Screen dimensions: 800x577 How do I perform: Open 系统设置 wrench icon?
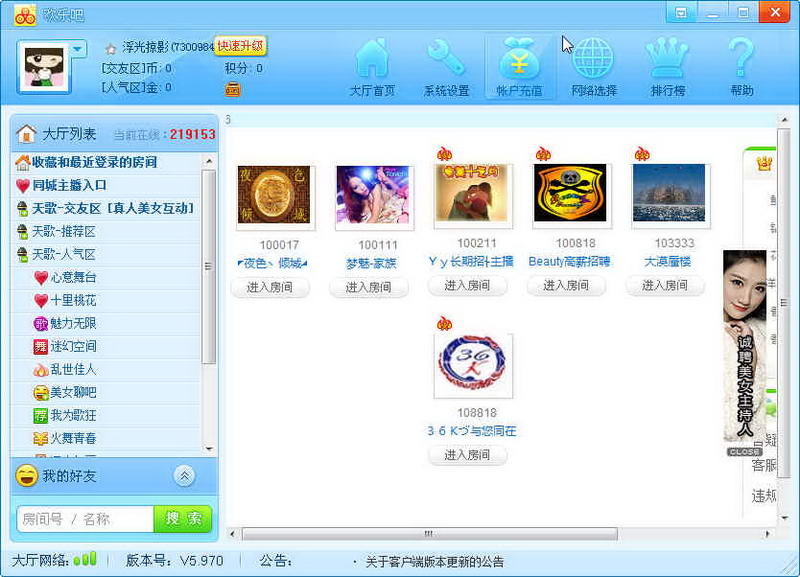point(446,60)
